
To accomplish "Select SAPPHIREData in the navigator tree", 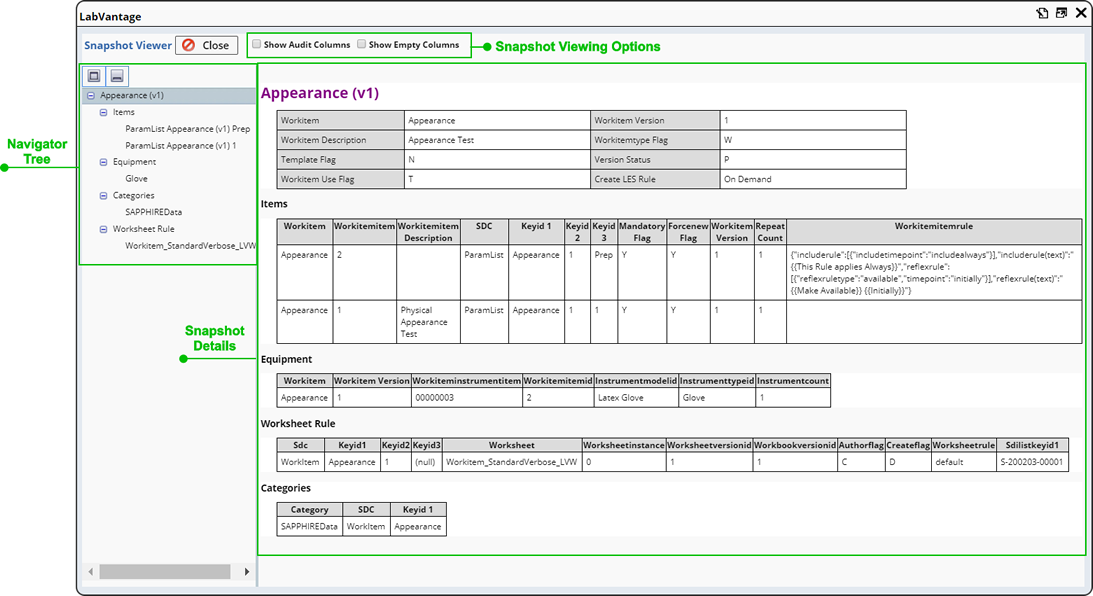I will (x=153, y=212).
